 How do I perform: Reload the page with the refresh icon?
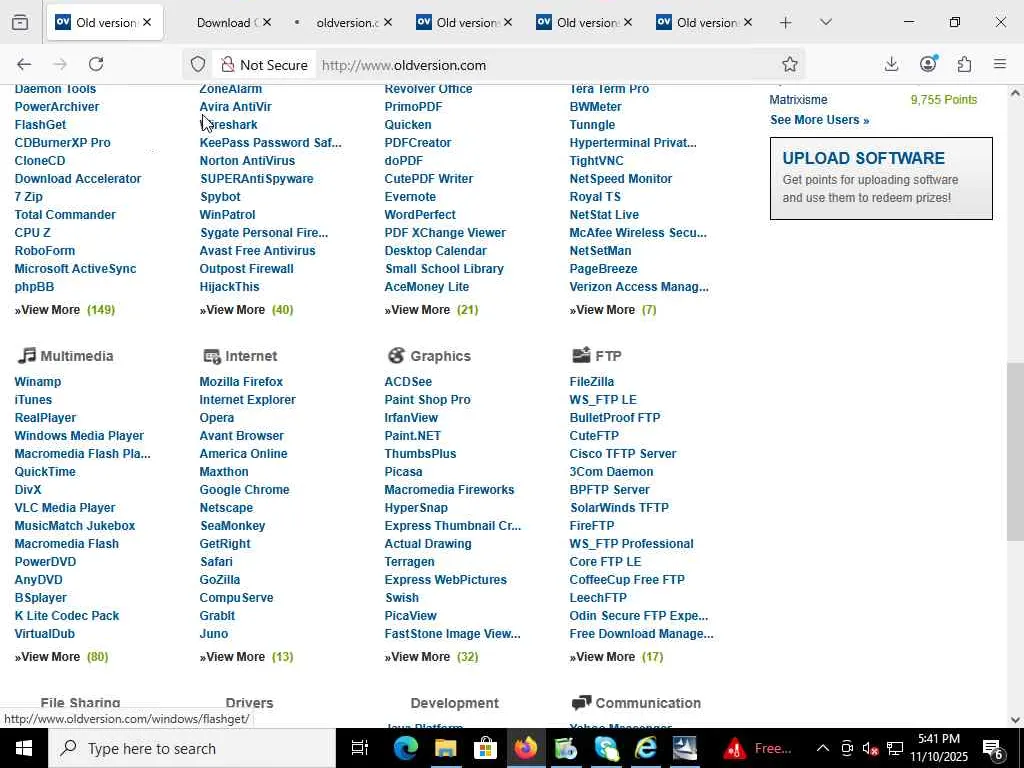pos(96,64)
